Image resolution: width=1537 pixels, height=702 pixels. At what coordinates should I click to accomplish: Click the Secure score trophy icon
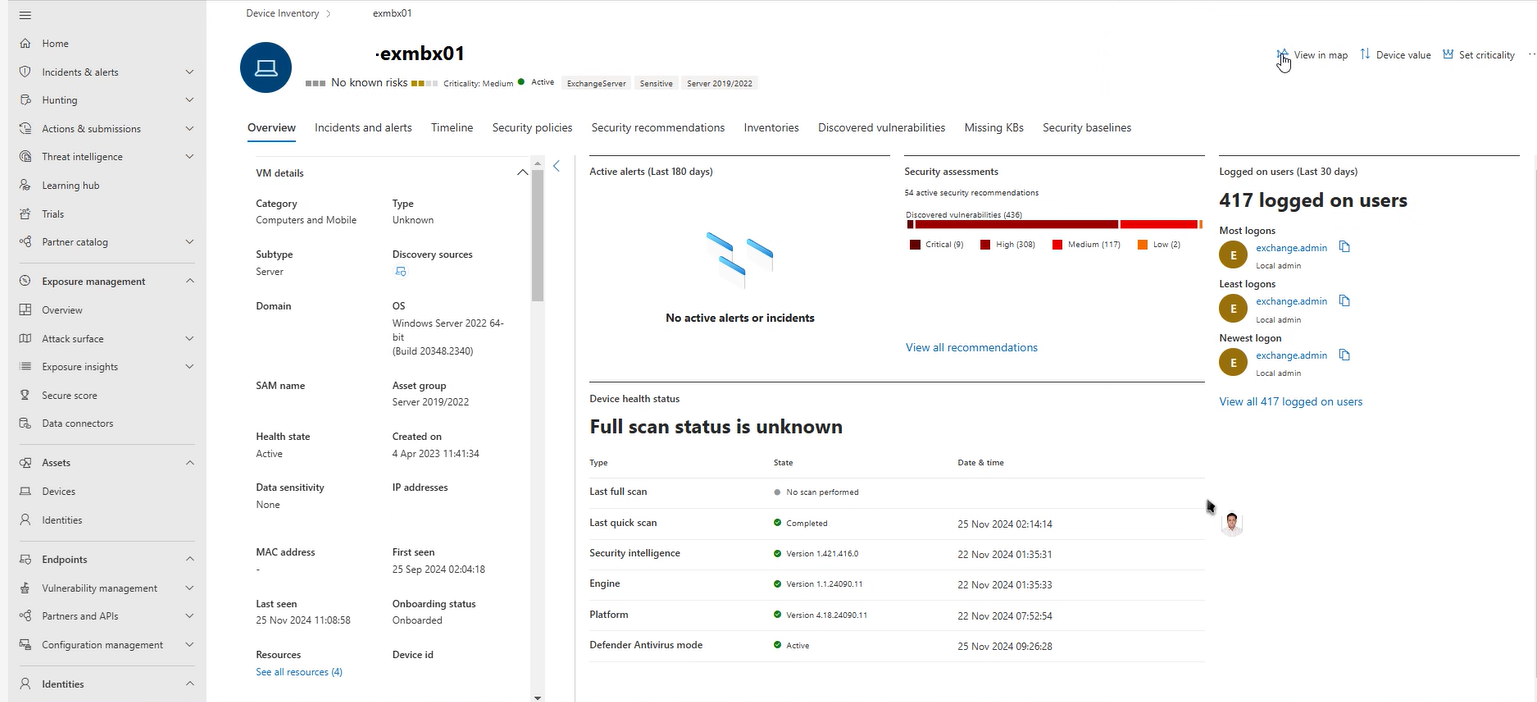(25, 396)
